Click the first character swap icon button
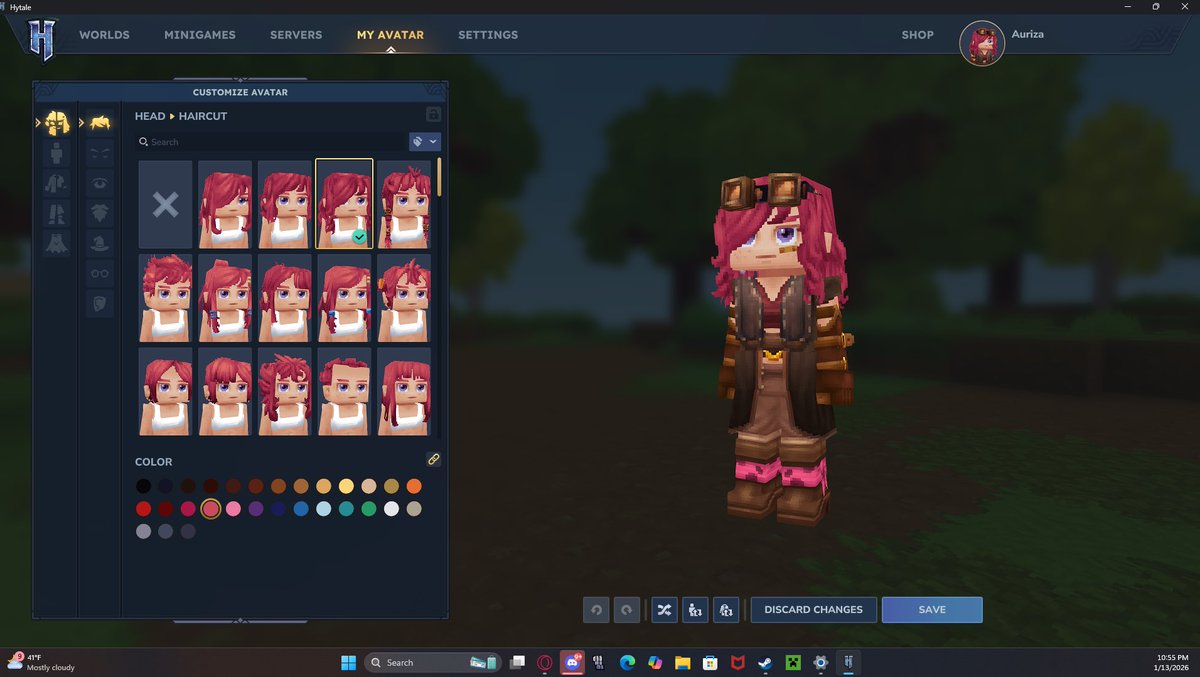 point(696,610)
